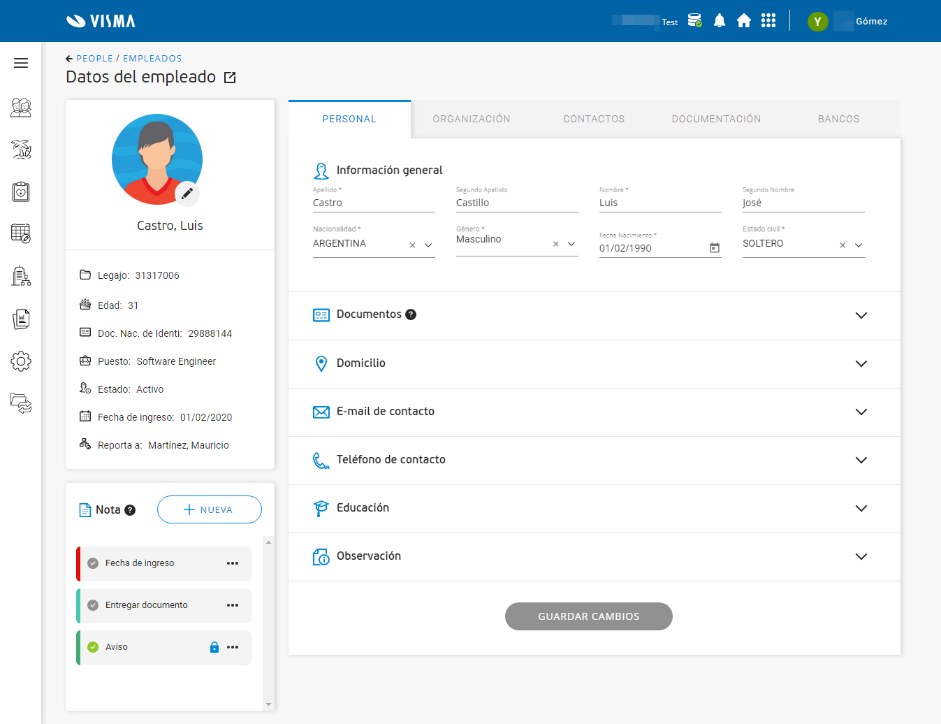Expand the Documentos section
941x724 pixels.
pyautogui.click(x=861, y=315)
